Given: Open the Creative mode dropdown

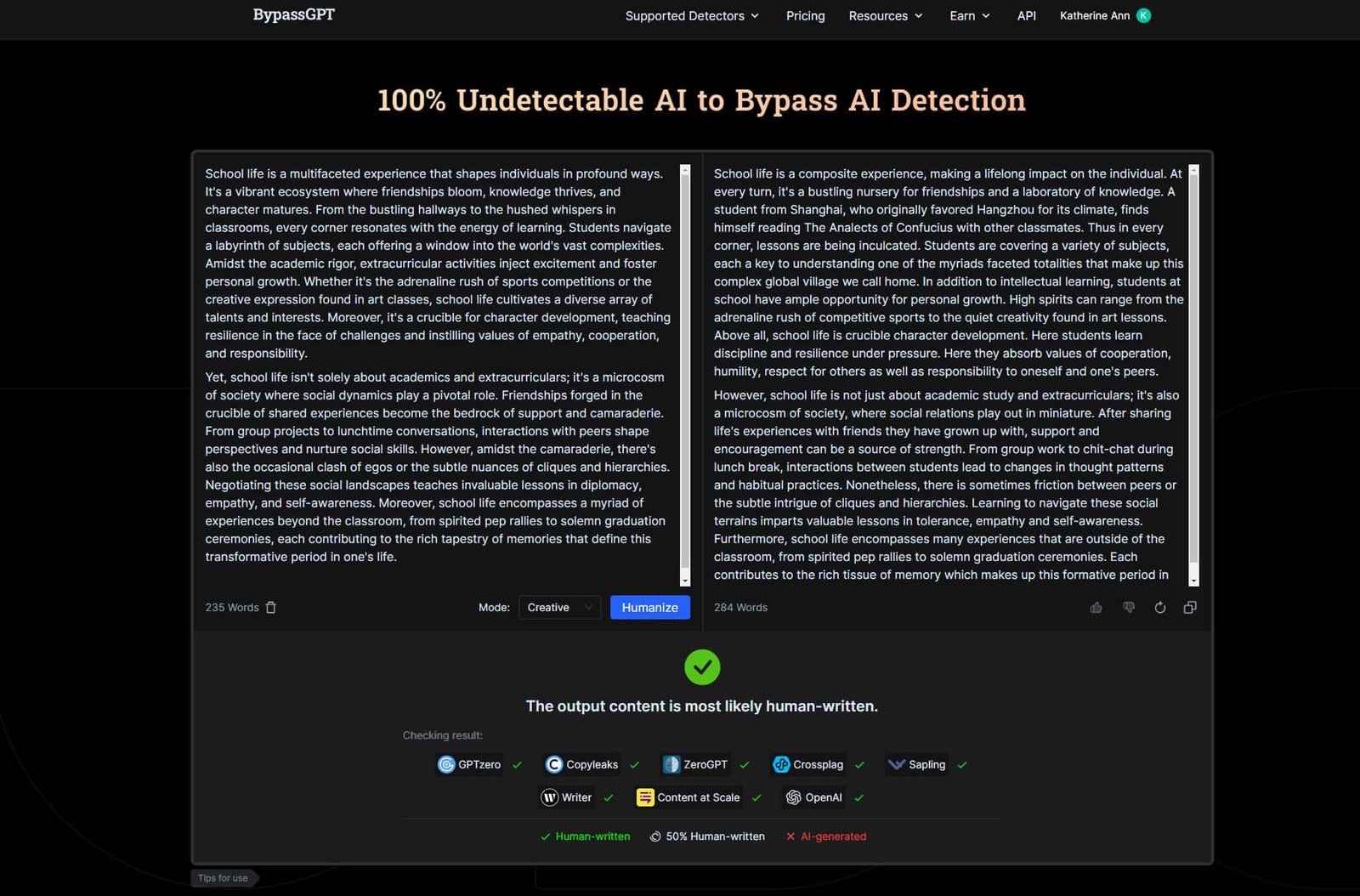Looking at the screenshot, I should 558,607.
